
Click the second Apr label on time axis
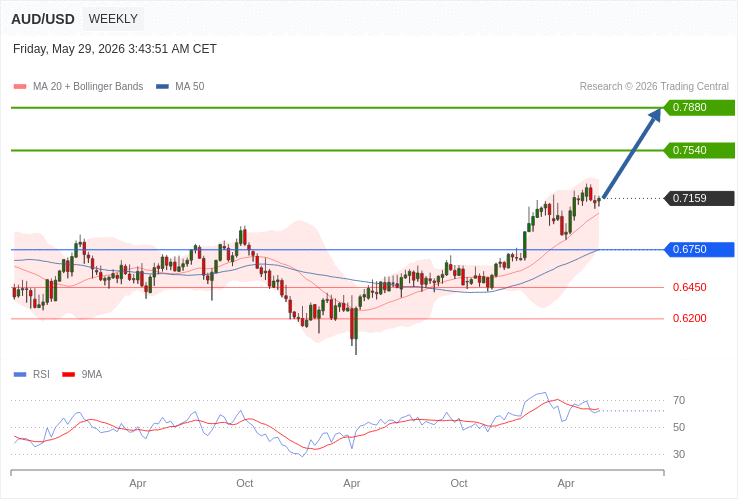pyautogui.click(x=352, y=484)
